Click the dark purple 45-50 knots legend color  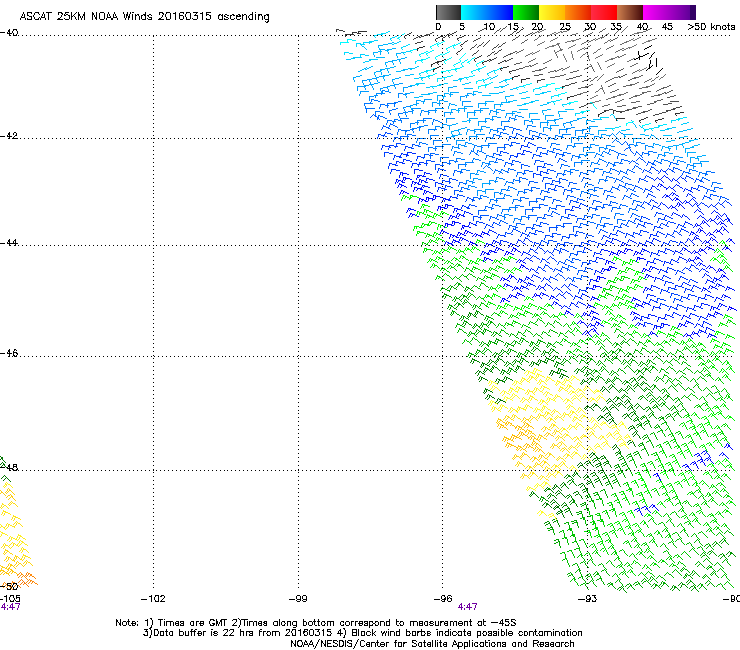tap(682, 12)
